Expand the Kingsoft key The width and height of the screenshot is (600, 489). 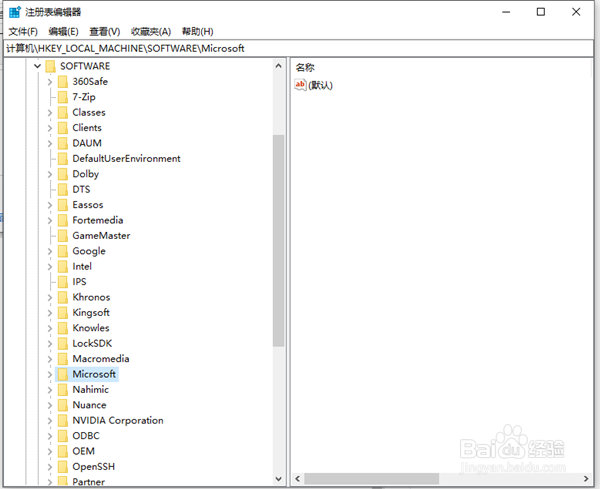[50, 313]
